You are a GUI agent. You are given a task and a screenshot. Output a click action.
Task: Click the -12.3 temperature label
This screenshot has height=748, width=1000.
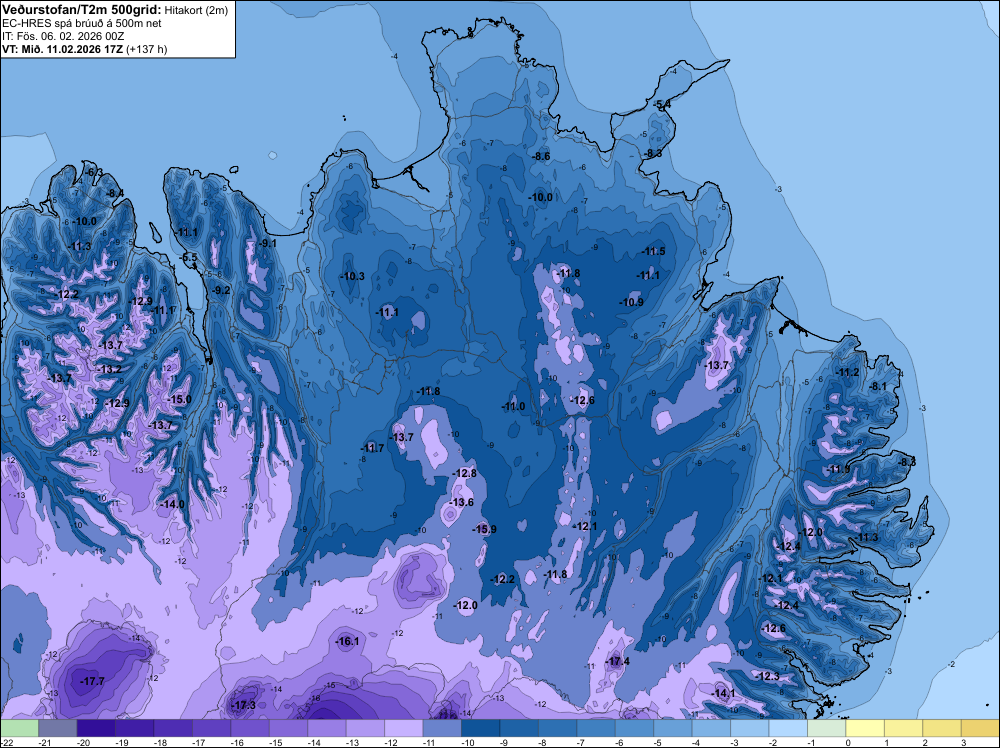click(767, 676)
